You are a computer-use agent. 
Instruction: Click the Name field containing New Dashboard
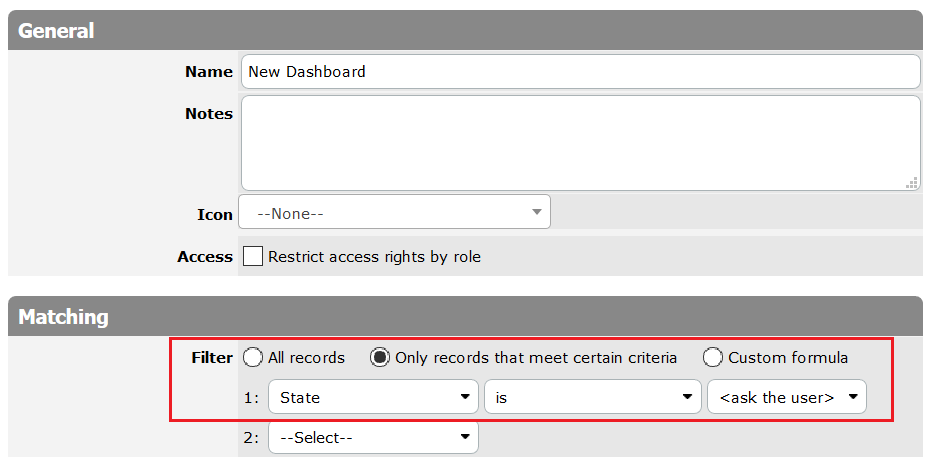coord(580,72)
